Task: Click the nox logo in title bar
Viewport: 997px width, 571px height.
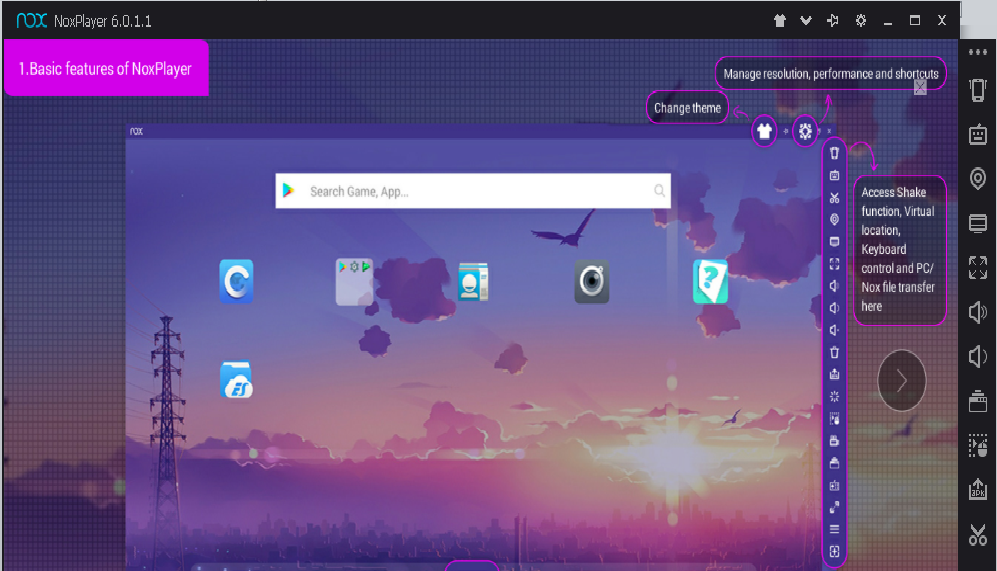Action: (32, 21)
